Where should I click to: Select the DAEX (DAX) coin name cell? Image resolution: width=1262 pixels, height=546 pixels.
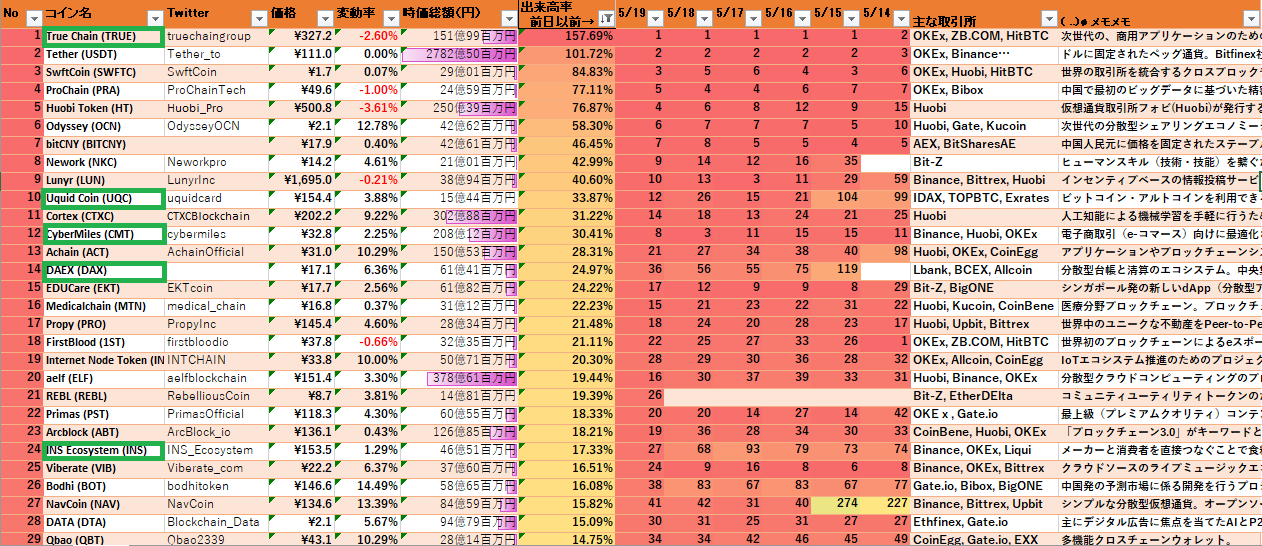coord(103,270)
